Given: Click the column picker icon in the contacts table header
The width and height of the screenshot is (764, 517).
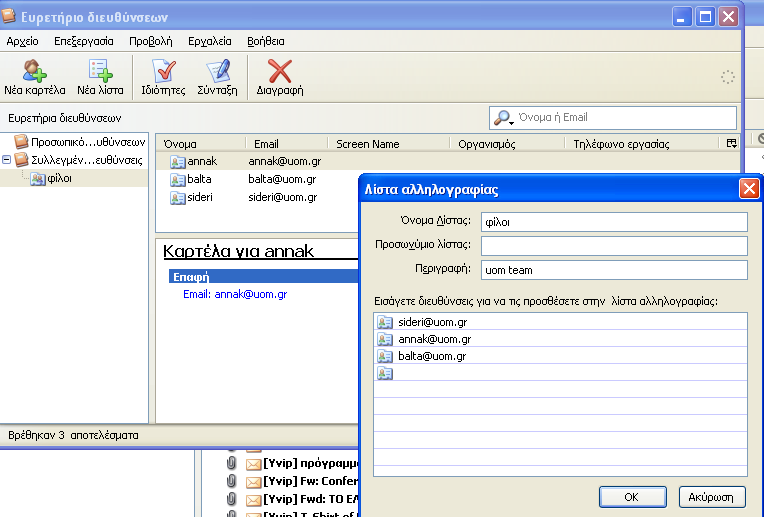Looking at the screenshot, I should 731,143.
